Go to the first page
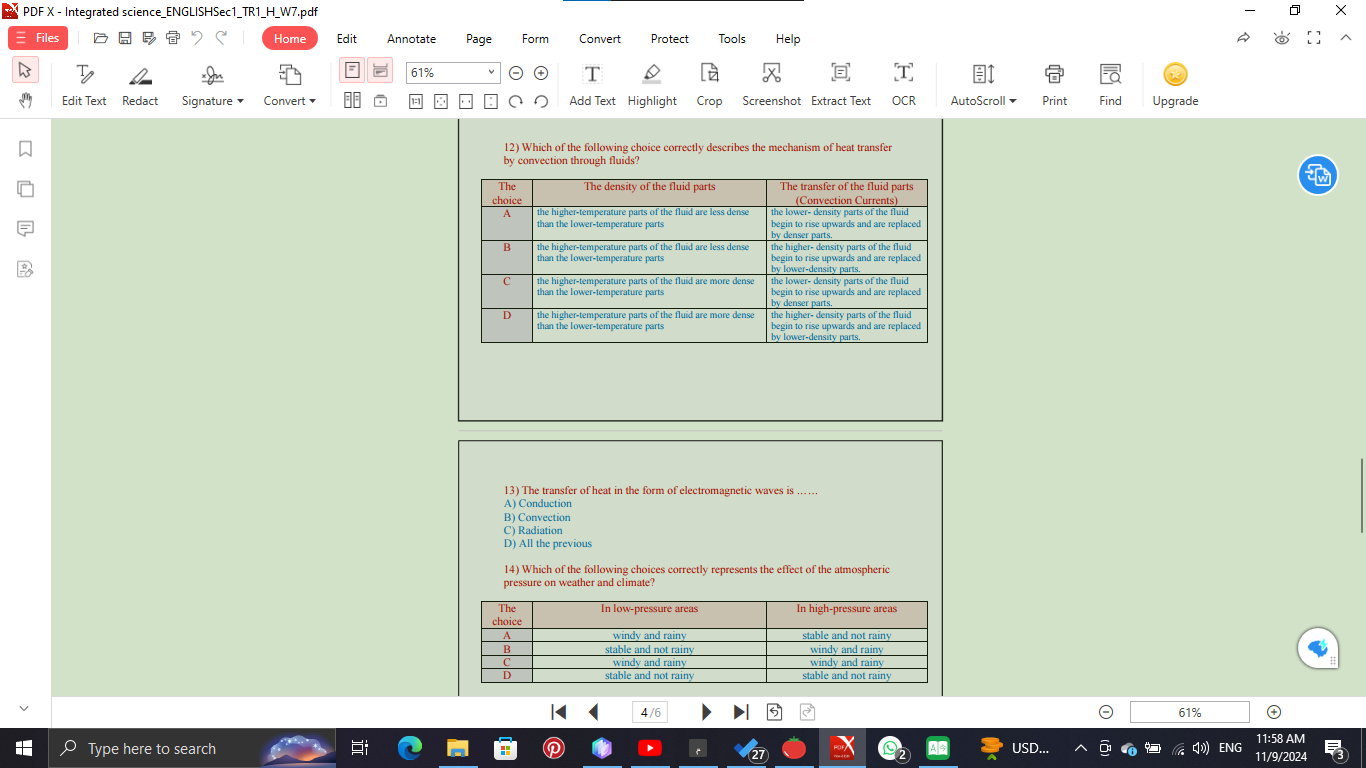1366x768 pixels. click(559, 712)
